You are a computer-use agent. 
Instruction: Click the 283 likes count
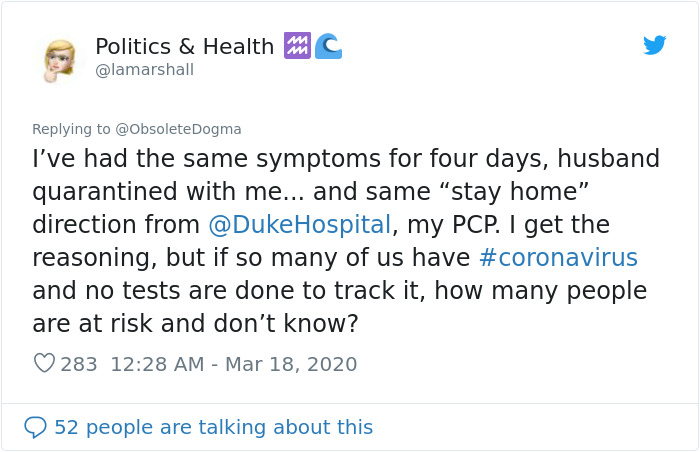coord(79,364)
